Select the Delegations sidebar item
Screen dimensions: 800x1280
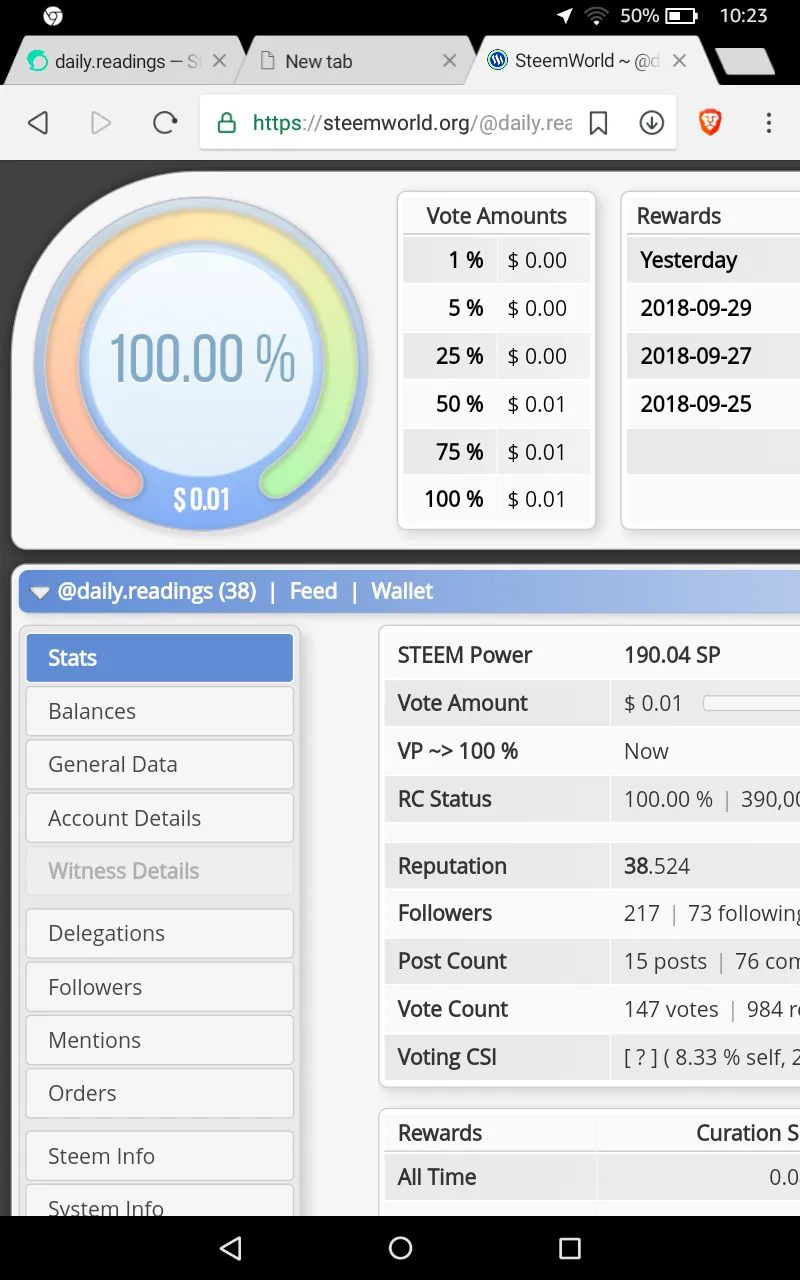click(160, 933)
